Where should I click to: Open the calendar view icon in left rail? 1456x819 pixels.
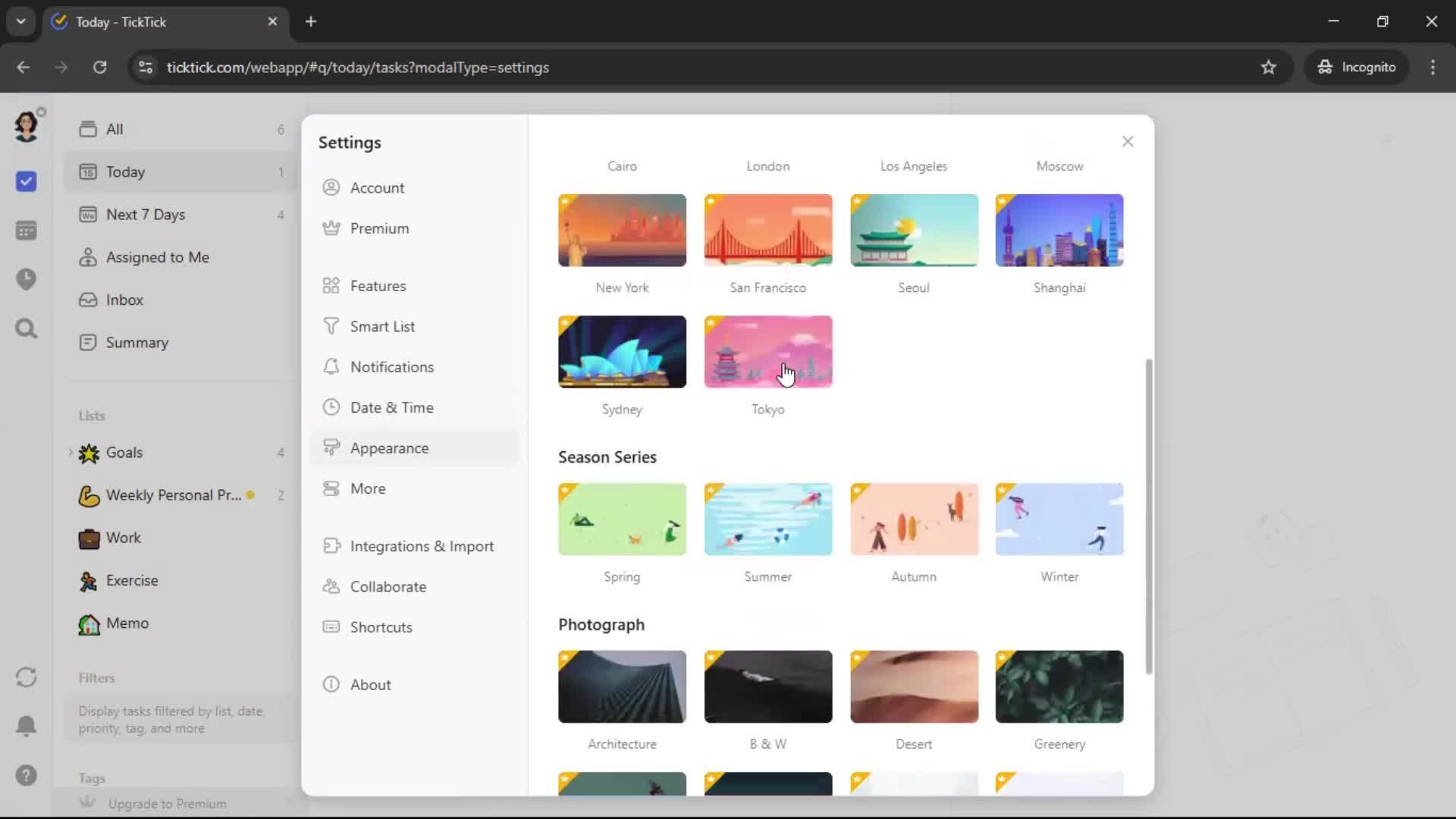click(26, 231)
